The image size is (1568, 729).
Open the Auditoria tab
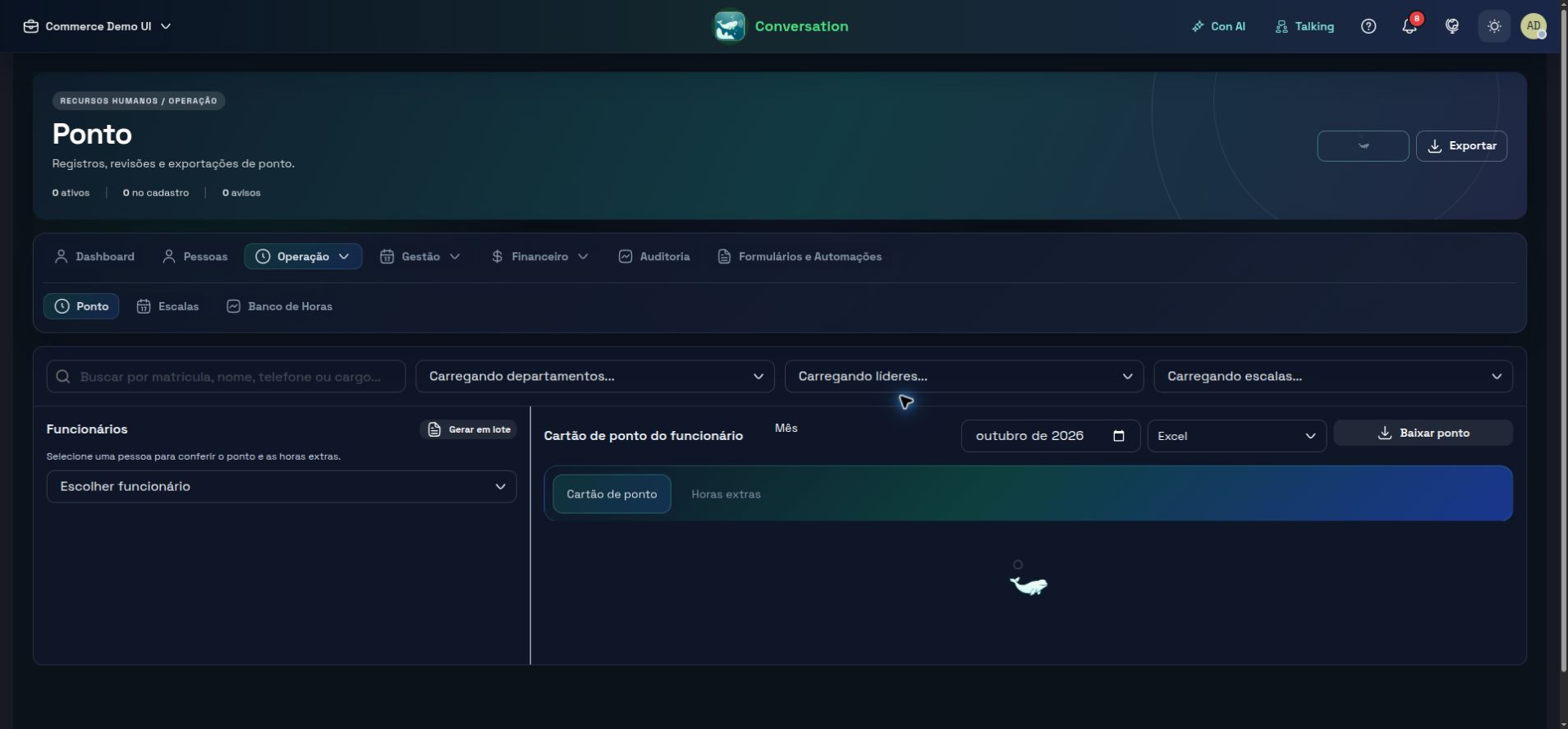(654, 257)
